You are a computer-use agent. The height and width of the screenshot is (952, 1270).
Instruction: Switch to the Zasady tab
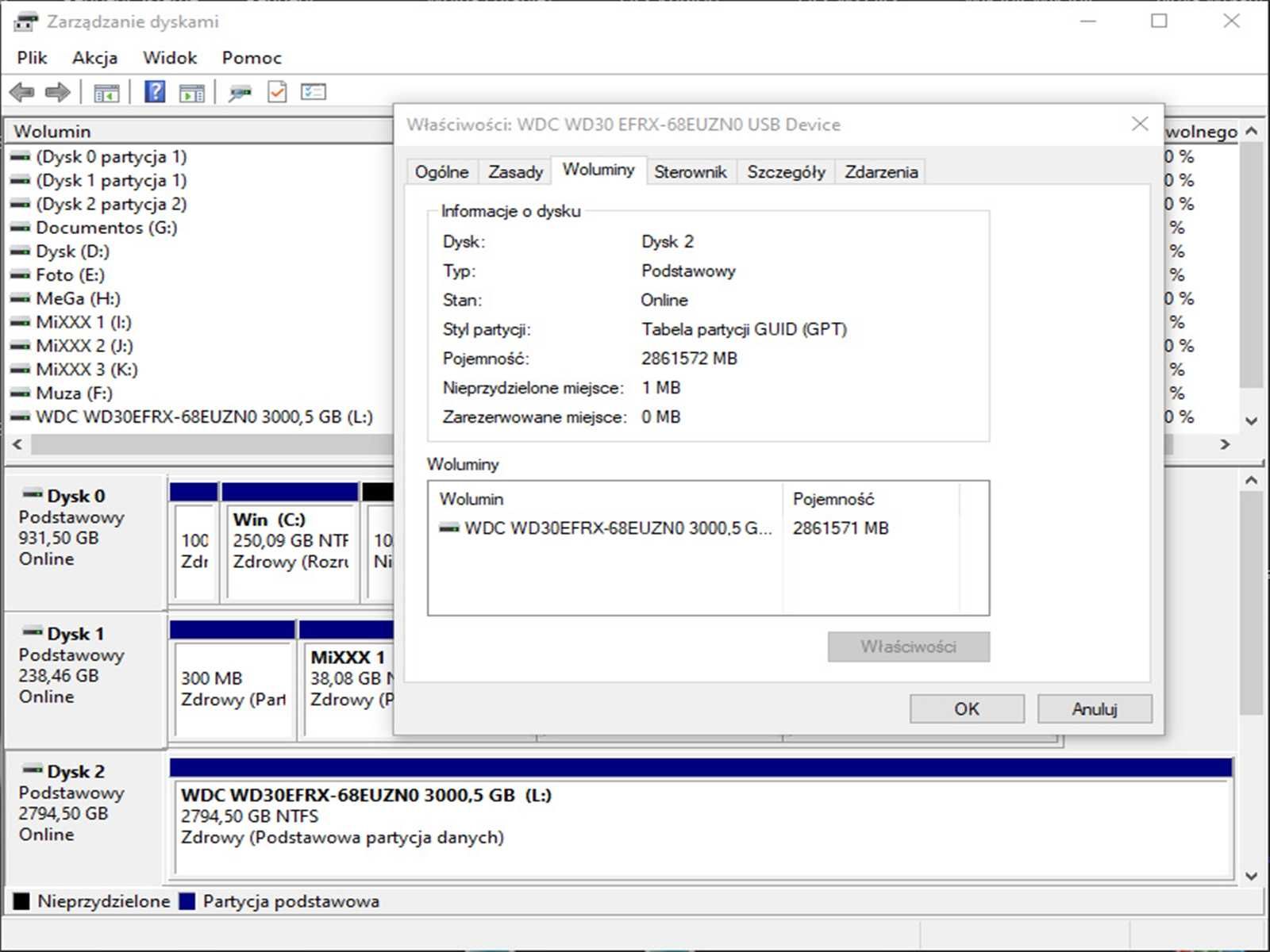coord(516,172)
